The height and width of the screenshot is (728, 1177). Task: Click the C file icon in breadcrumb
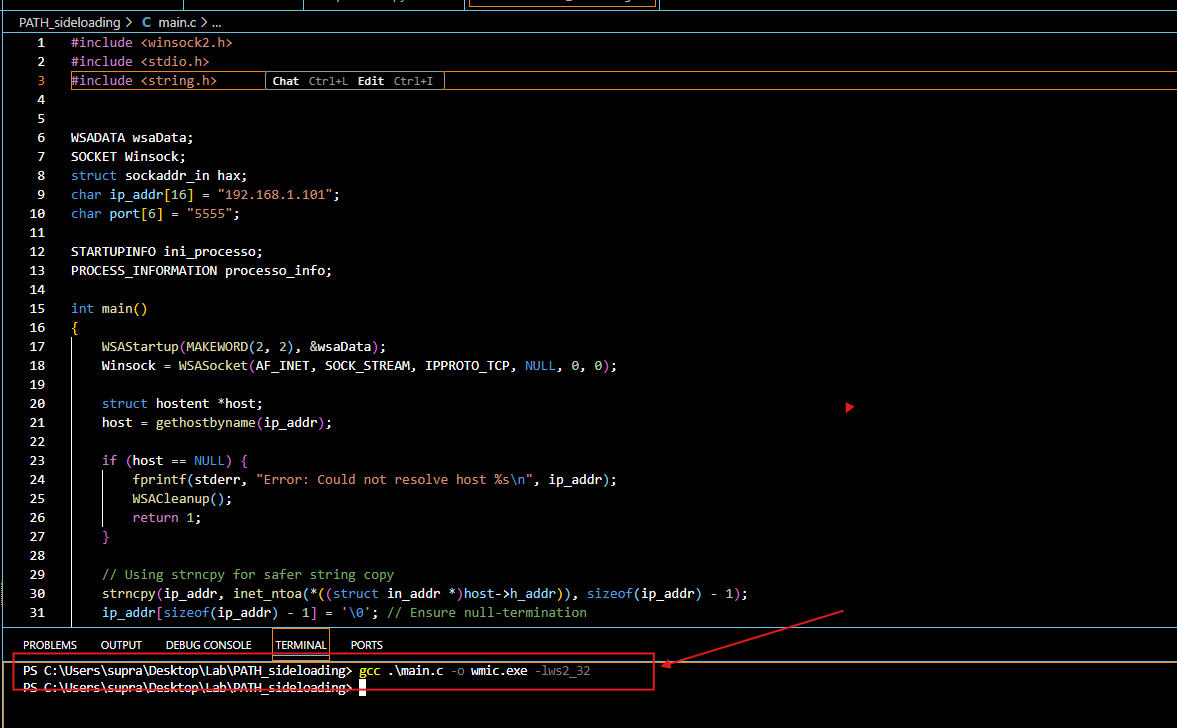point(147,22)
